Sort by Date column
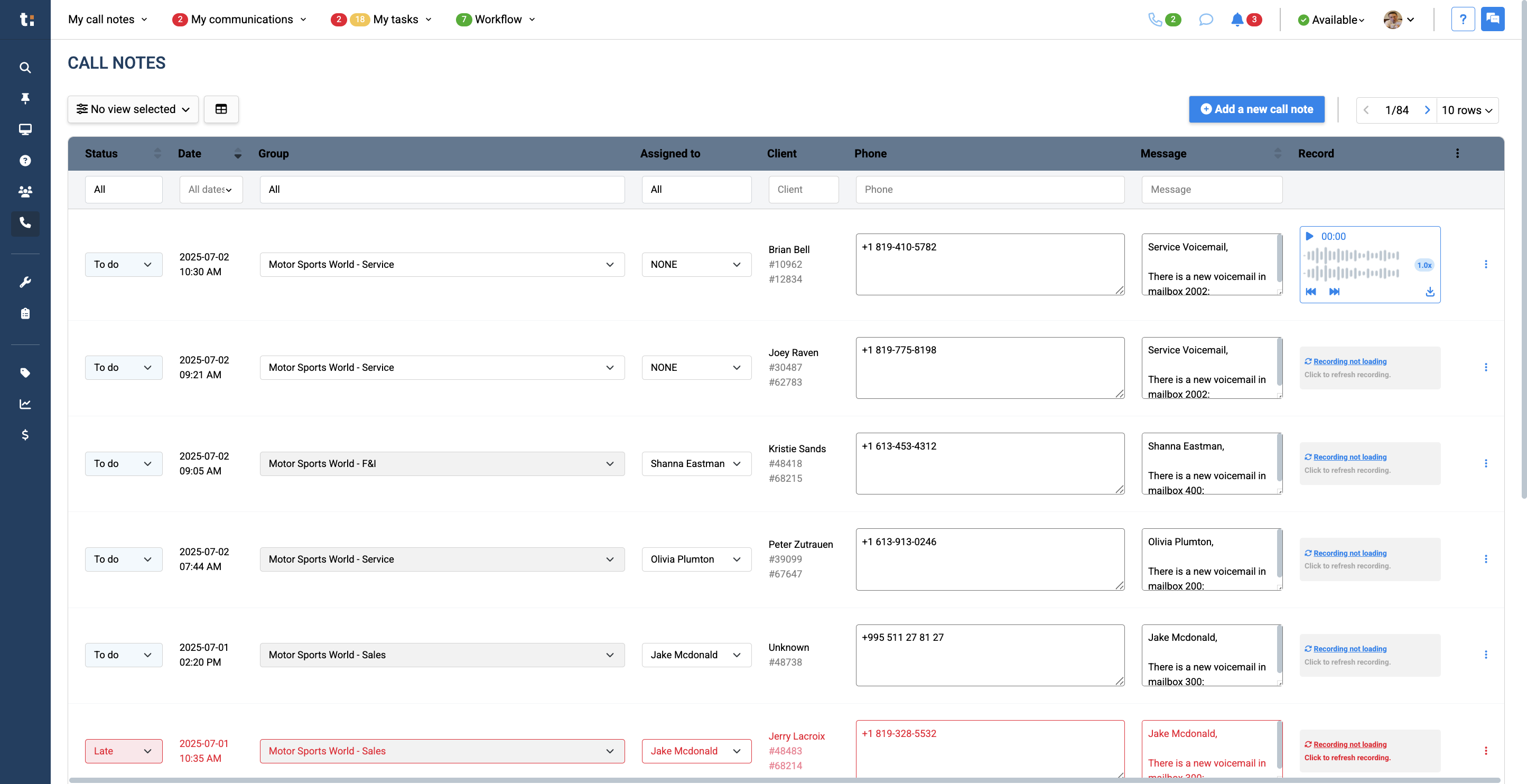Image resolution: width=1527 pixels, height=784 pixels. click(238, 154)
